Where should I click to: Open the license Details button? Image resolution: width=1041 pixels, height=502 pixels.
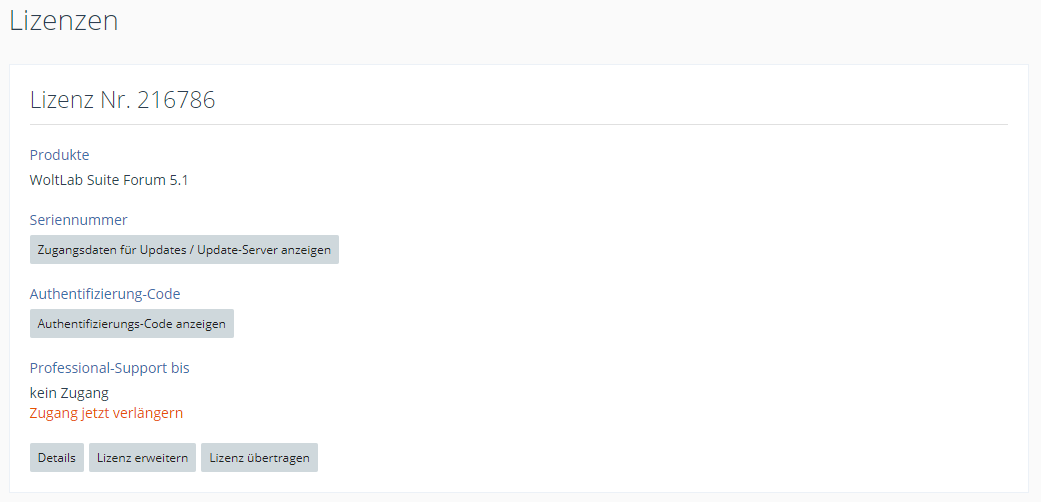pos(57,458)
